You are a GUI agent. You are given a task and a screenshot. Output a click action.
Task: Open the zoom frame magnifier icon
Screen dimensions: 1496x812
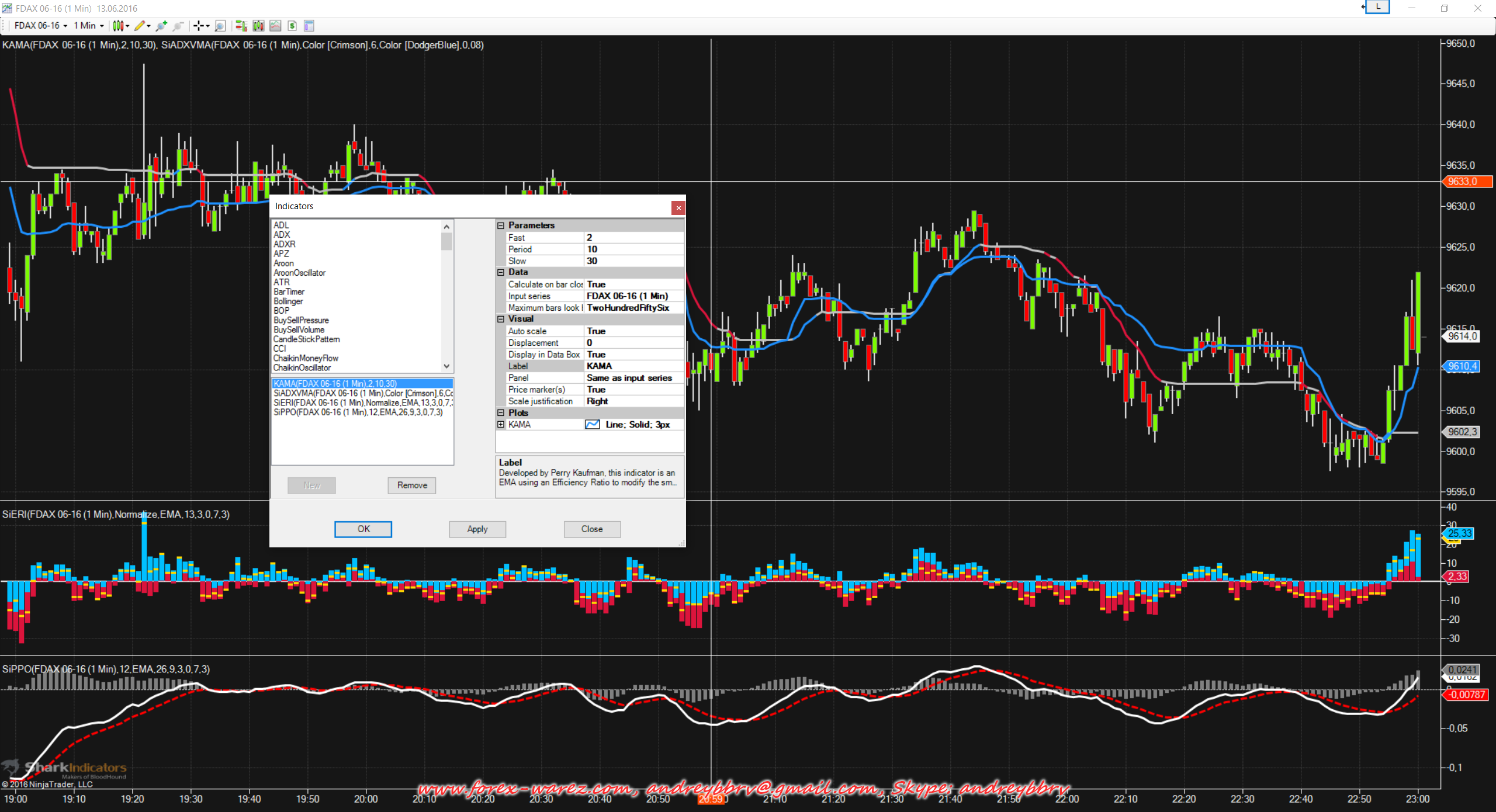220,26
